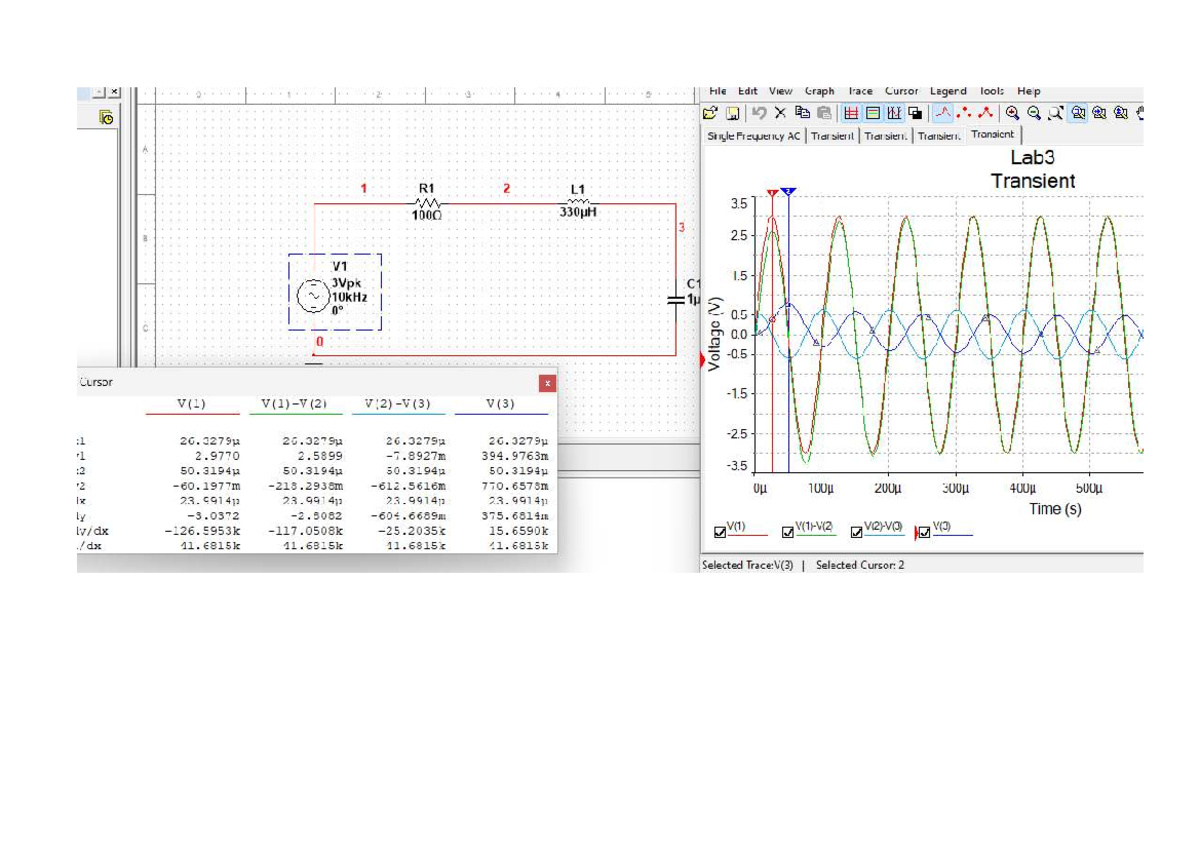1200x849 pixels.
Task: Open the Trace menu
Action: pos(862,91)
